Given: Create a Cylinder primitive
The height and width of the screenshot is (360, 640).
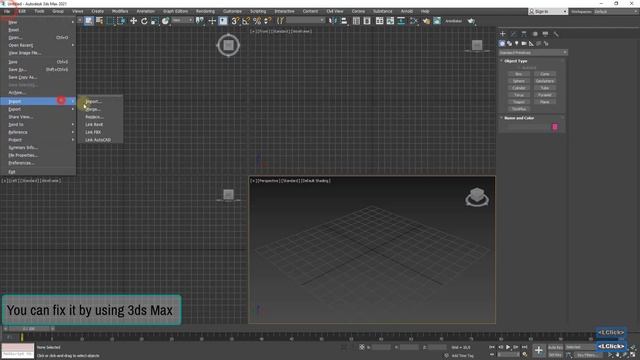Looking at the screenshot, I should pos(519,88).
